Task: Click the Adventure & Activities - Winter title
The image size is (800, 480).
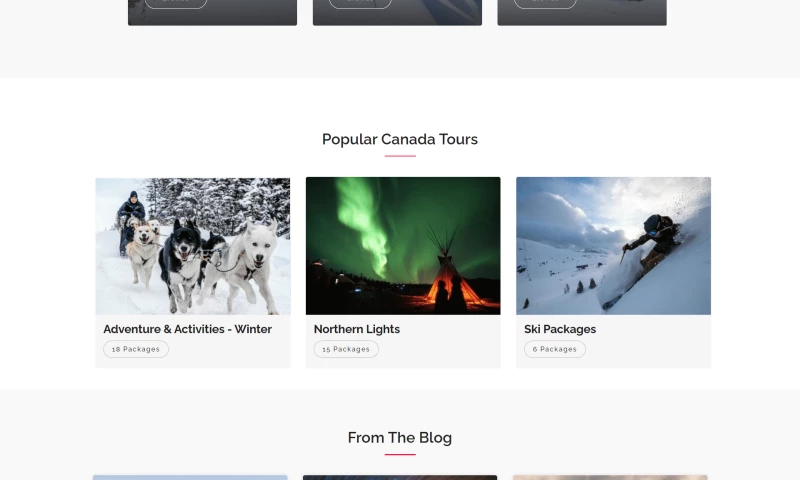Action: (187, 329)
